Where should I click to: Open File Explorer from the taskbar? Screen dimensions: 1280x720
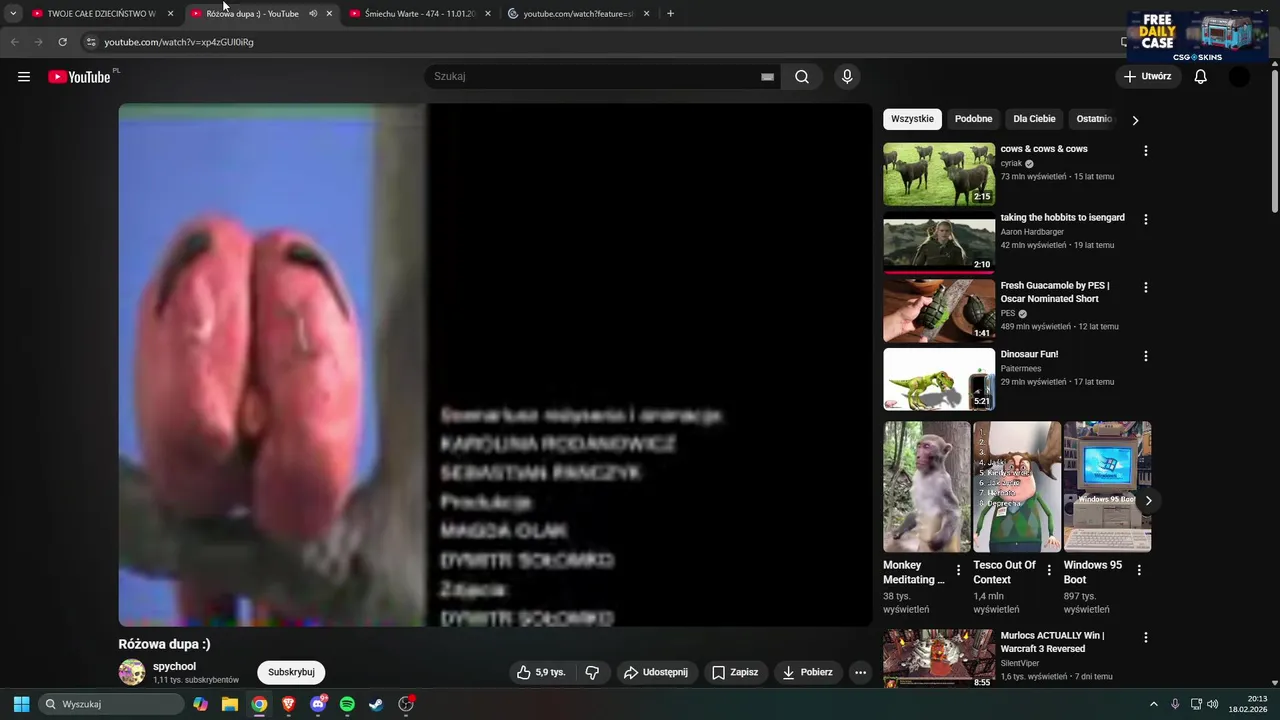(x=230, y=704)
